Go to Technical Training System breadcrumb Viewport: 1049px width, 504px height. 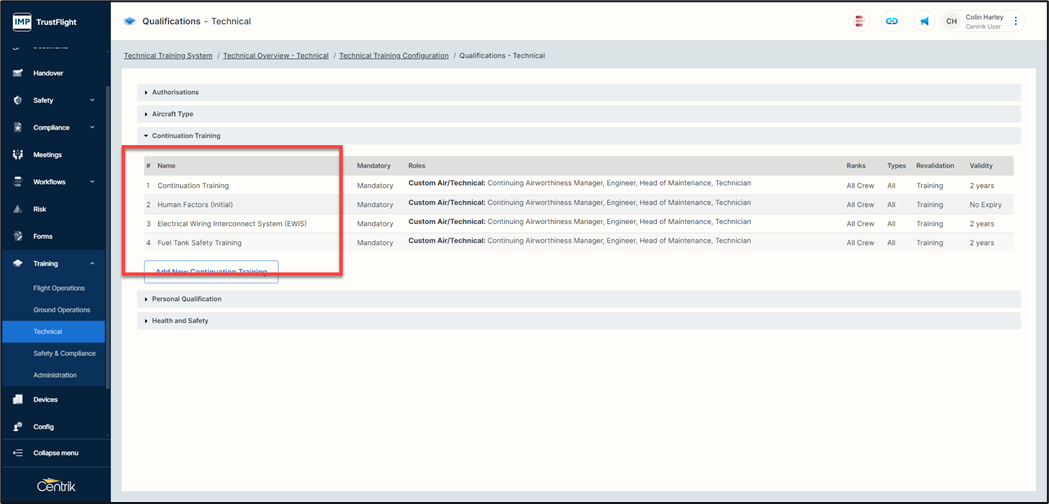tap(168, 56)
